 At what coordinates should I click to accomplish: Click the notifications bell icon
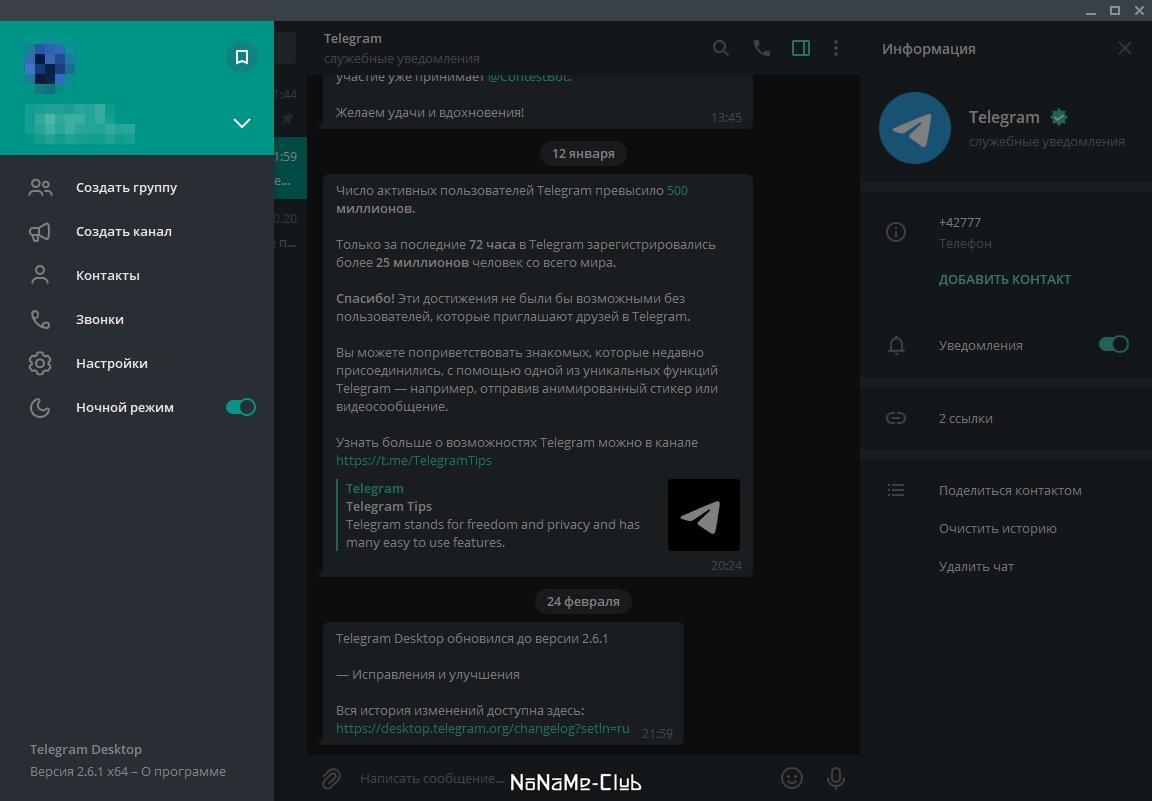tap(896, 345)
